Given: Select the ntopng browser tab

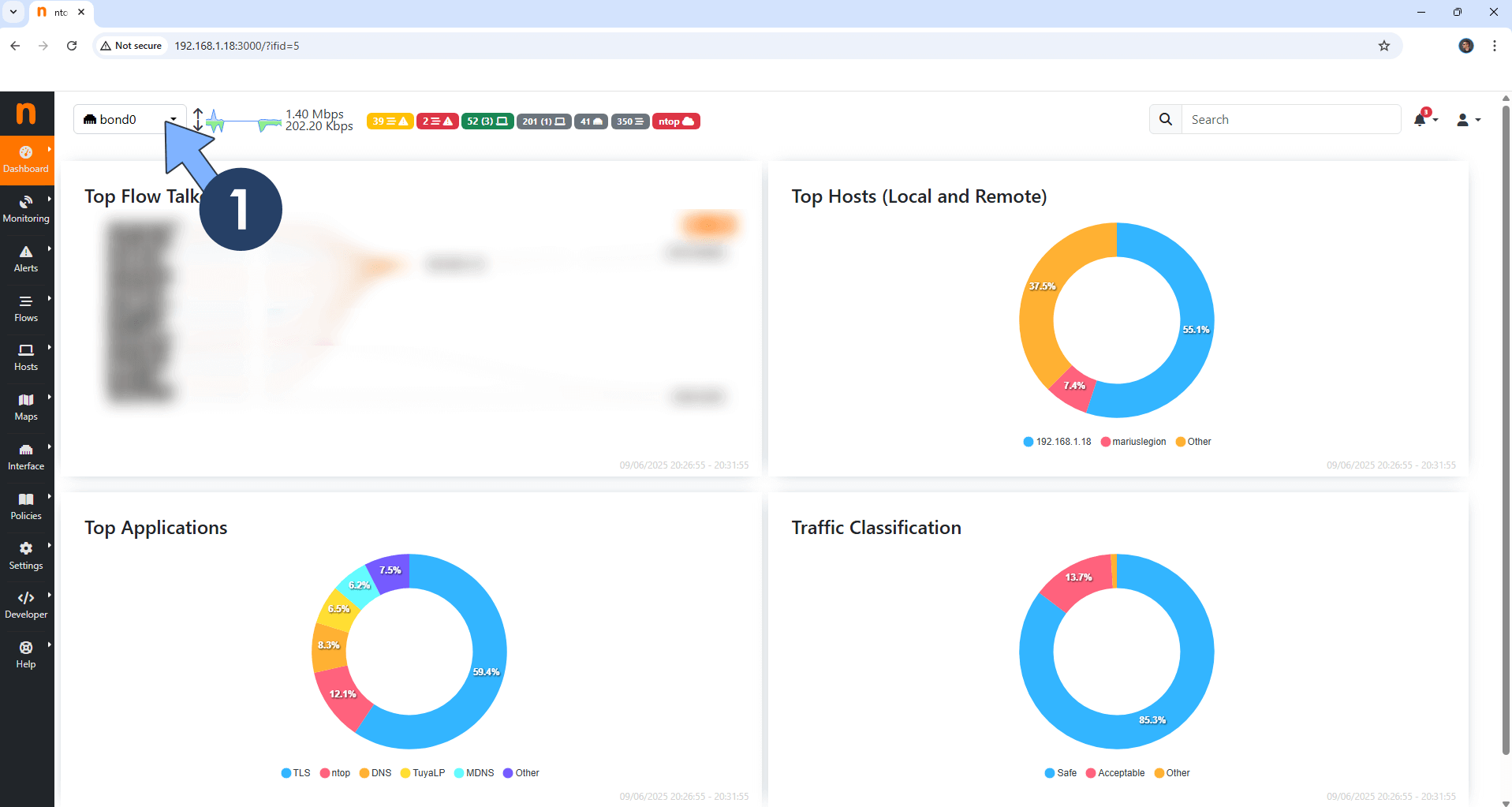Looking at the screenshot, I should point(61,13).
